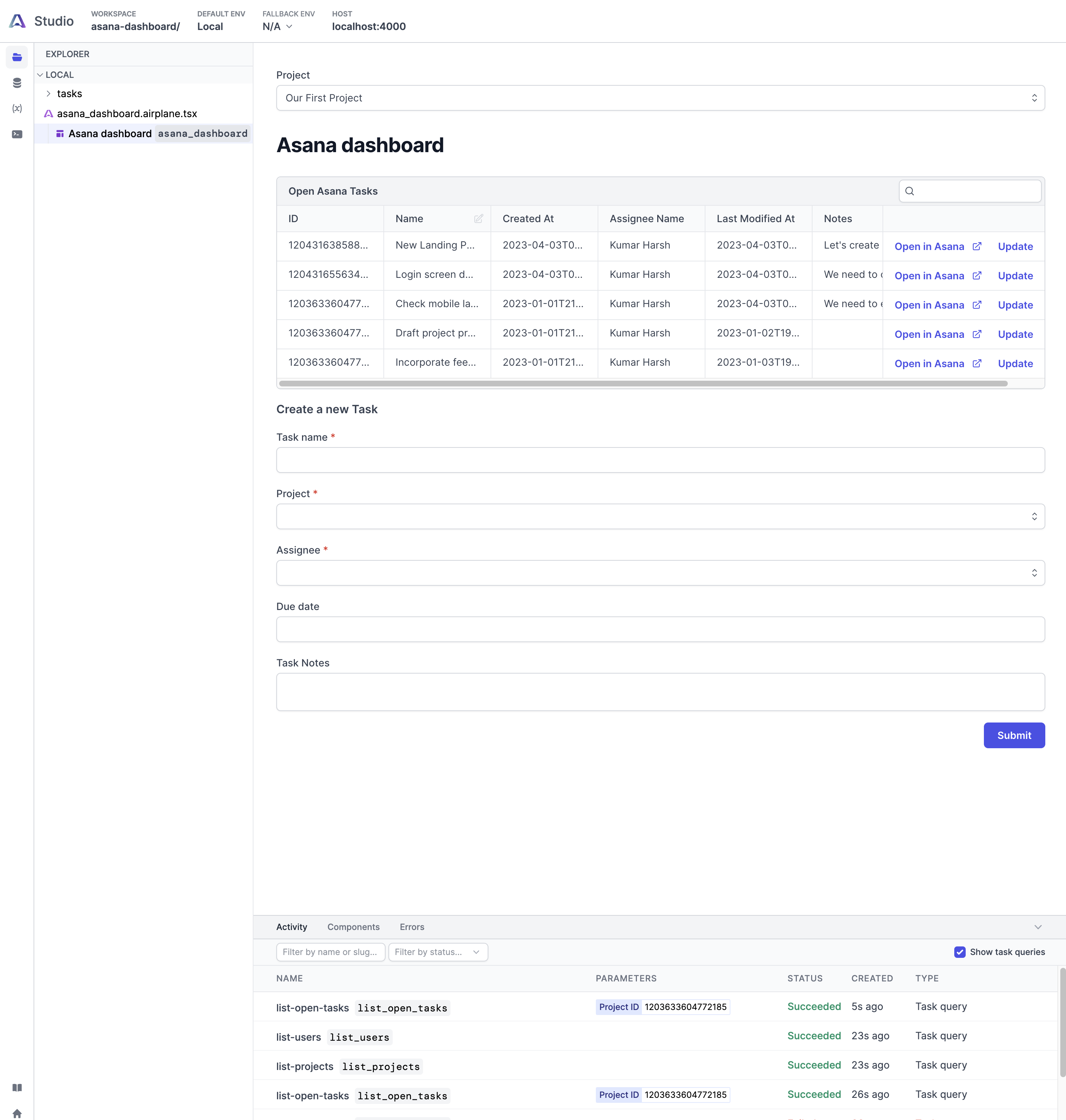The image size is (1066, 1120).
Task: Switch to the Activity tab
Action: [292, 927]
